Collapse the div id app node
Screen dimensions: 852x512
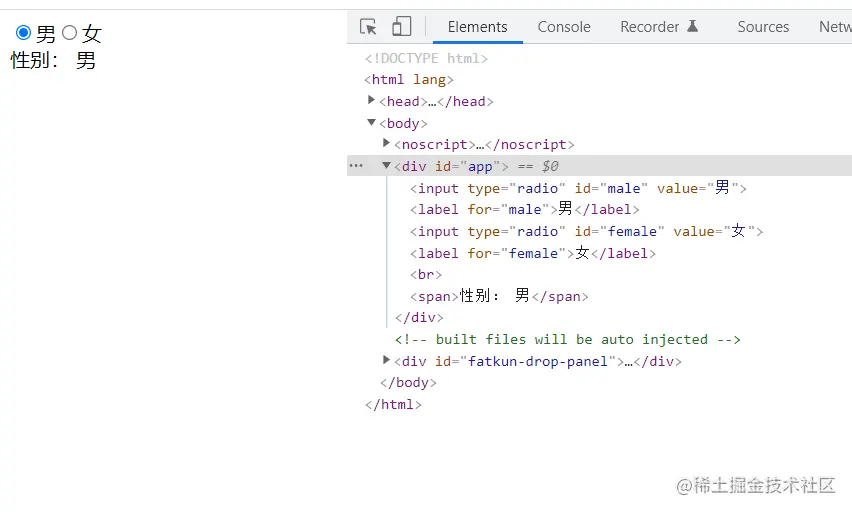click(387, 166)
